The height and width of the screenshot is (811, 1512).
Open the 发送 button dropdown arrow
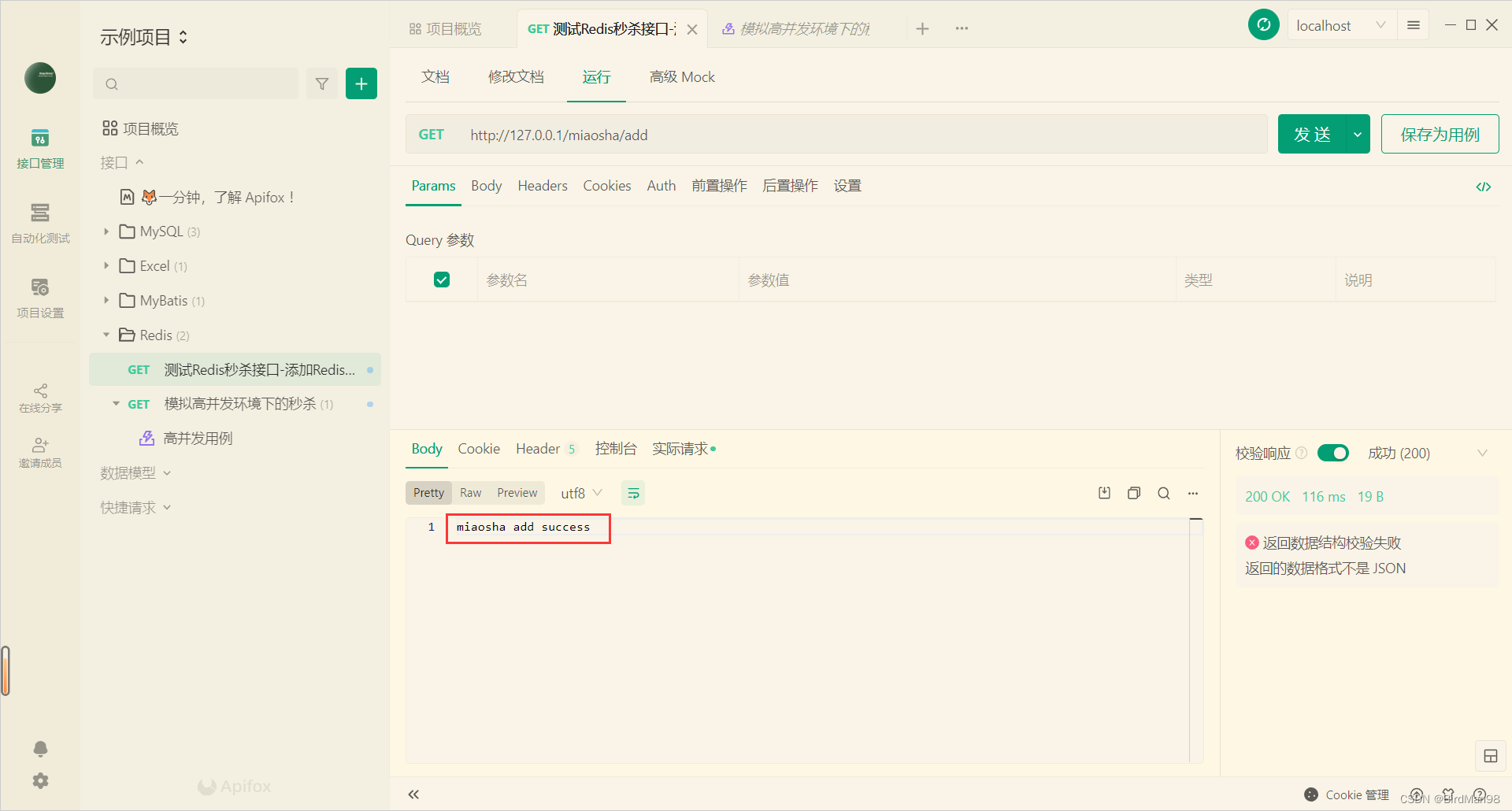[x=1358, y=134]
